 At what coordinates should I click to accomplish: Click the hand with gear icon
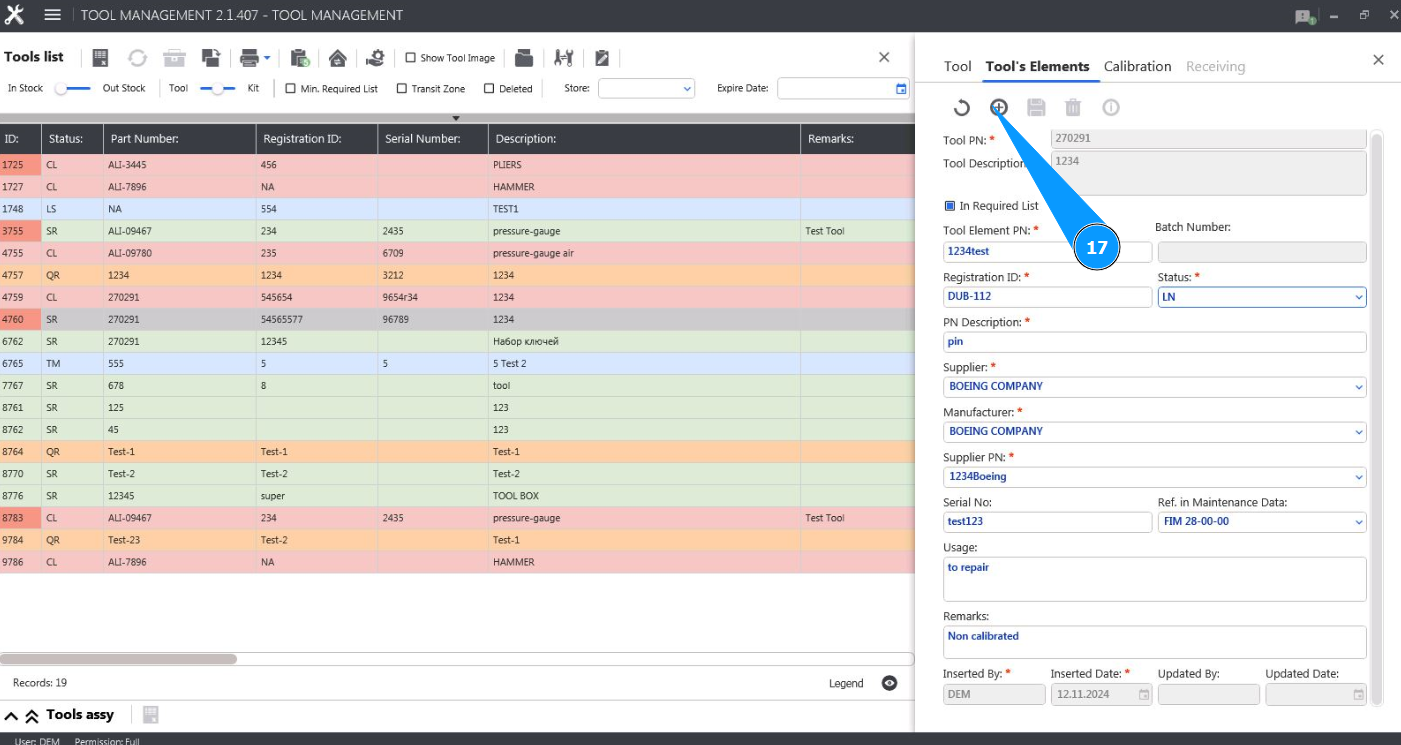(375, 58)
